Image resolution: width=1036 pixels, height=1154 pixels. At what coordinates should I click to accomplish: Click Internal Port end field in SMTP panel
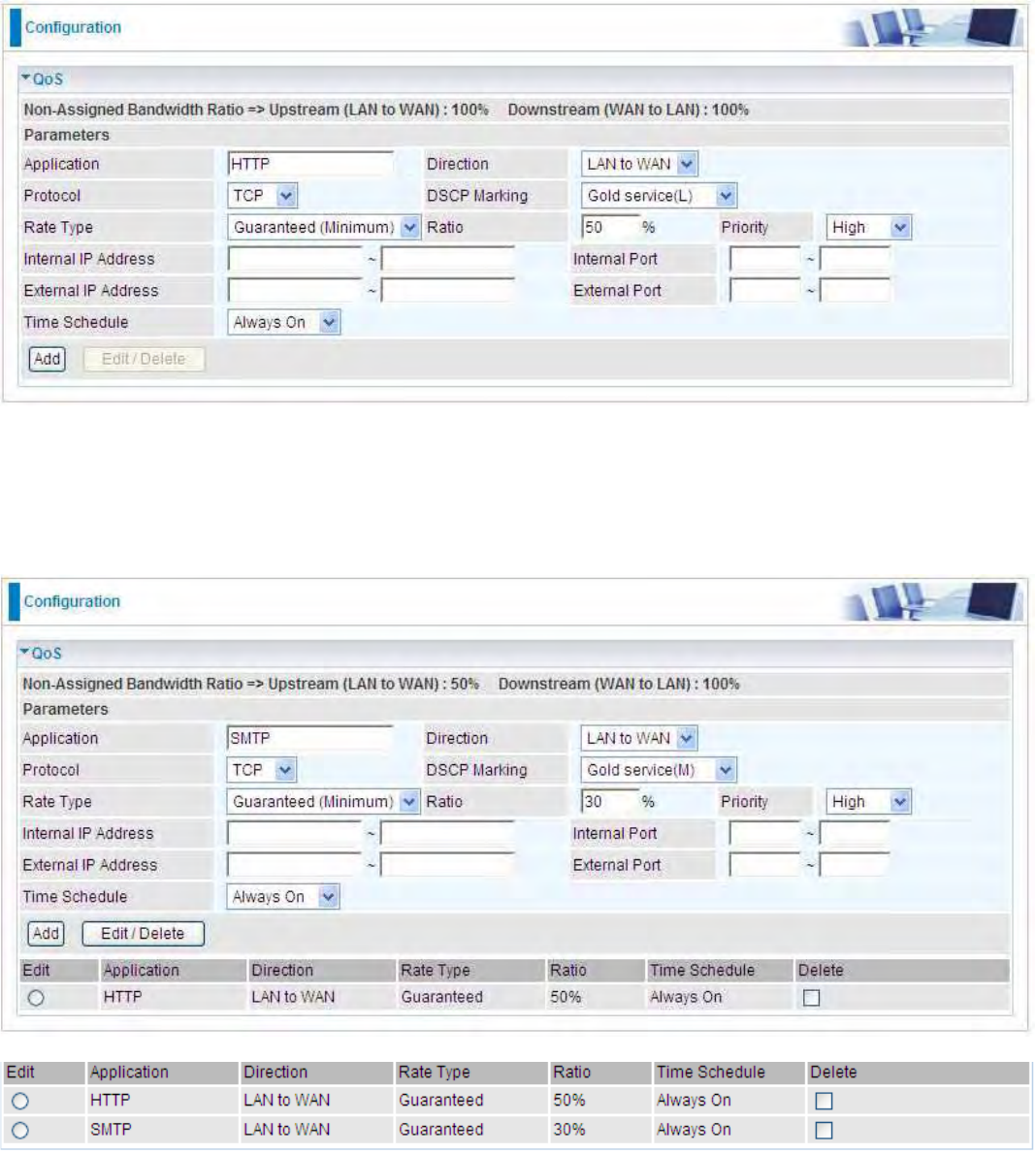(856, 833)
